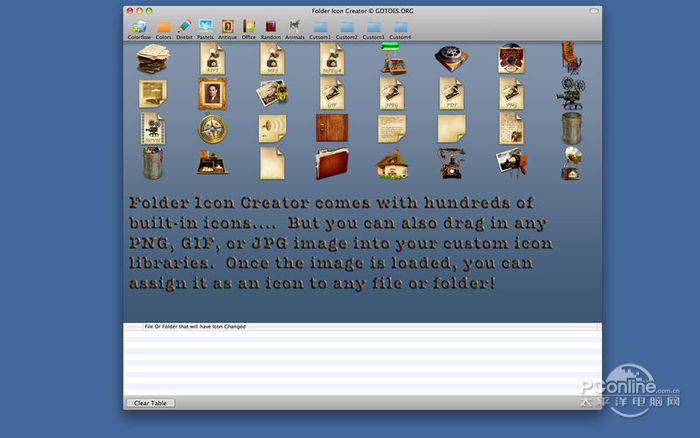Pick the MP3 gramophone document icon
700x438 pixels.
[x=272, y=58]
